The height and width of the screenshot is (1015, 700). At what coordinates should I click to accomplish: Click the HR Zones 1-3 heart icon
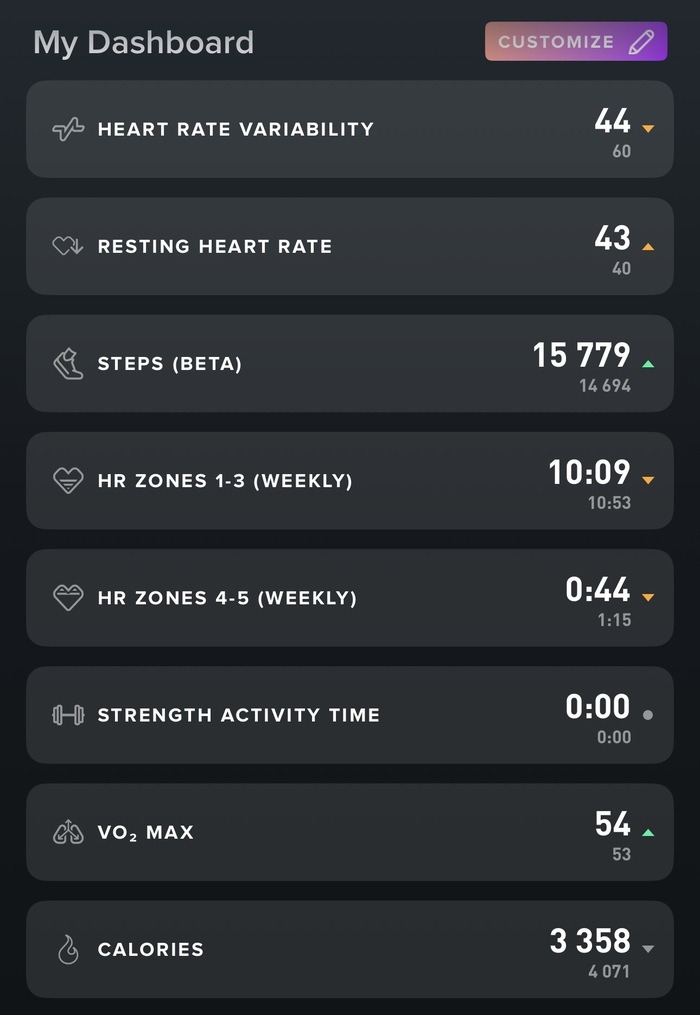point(68,481)
